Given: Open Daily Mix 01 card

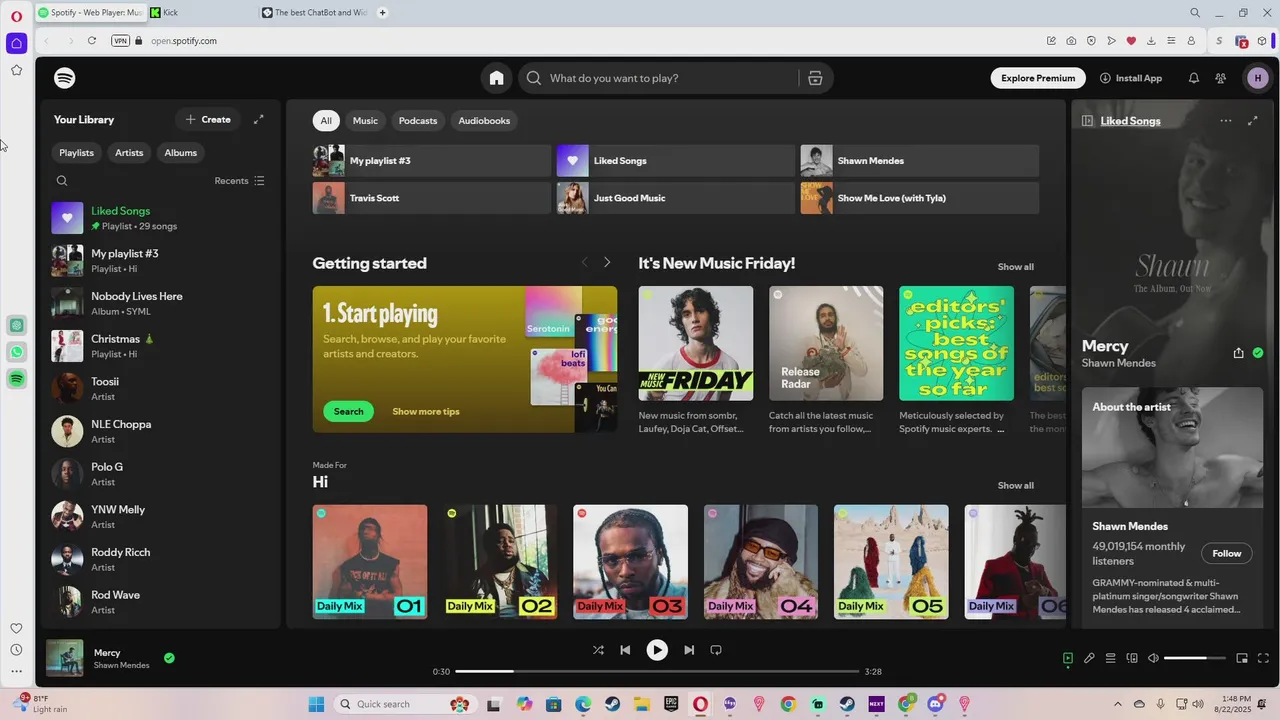Looking at the screenshot, I should [x=370, y=562].
